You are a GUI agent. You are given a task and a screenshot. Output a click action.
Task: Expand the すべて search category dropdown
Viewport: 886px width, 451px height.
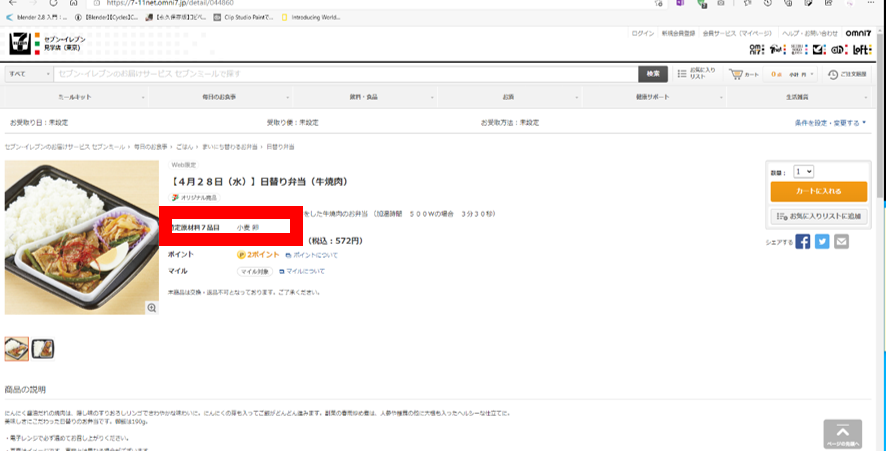pyautogui.click(x=29, y=74)
